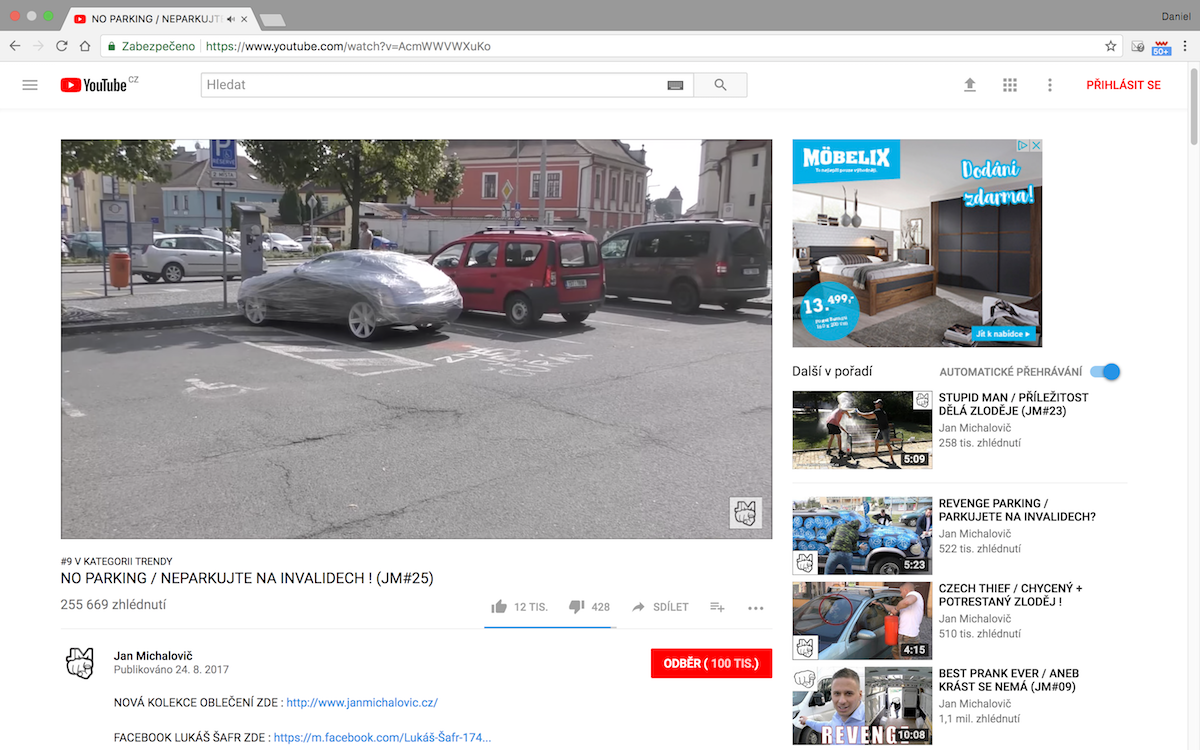Open the YouTube hamburger guide menu
Viewport: 1200px width, 750px height.
pyautogui.click(x=30, y=85)
